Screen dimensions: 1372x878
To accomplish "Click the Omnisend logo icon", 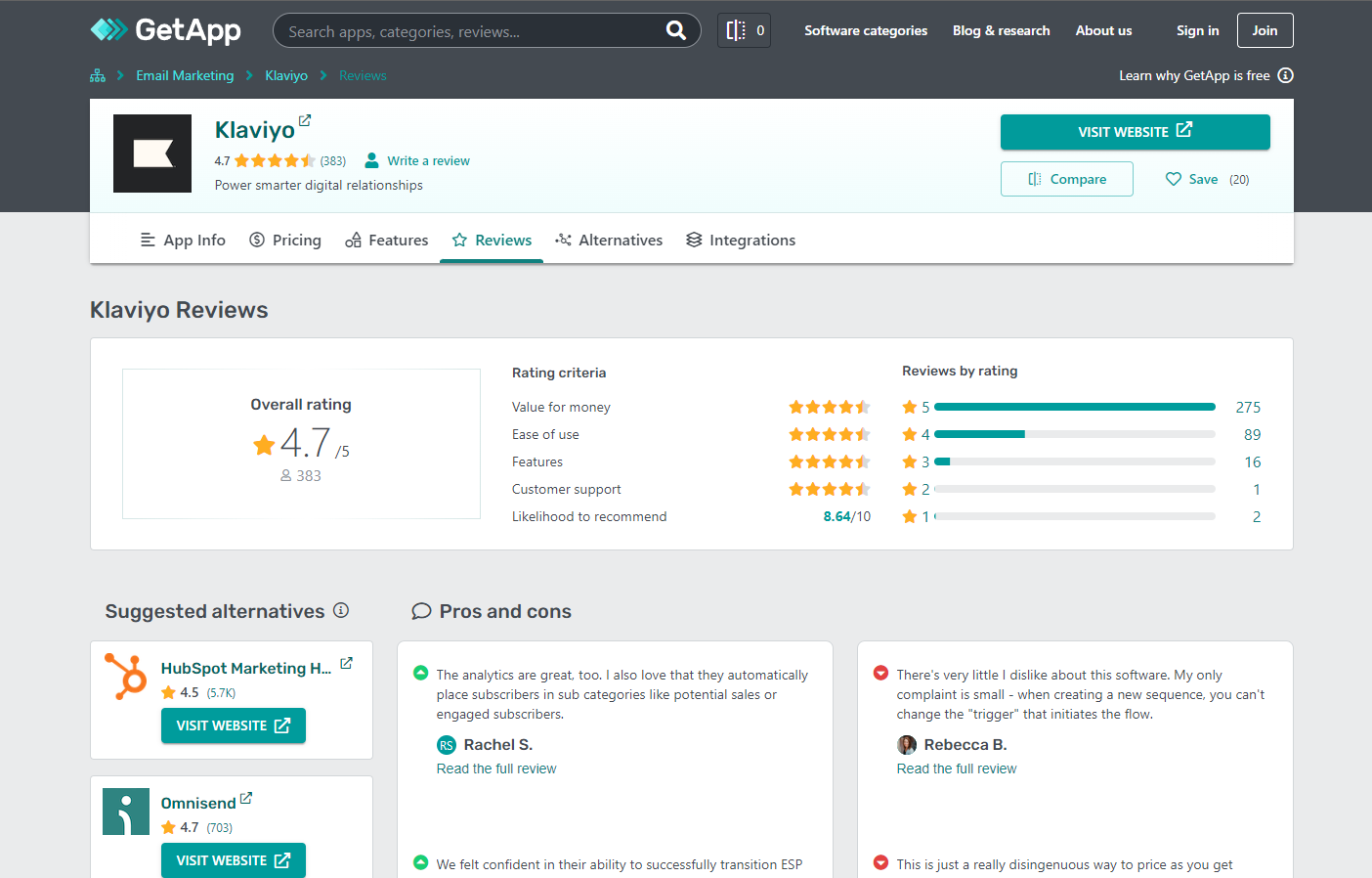I will tap(126, 812).
